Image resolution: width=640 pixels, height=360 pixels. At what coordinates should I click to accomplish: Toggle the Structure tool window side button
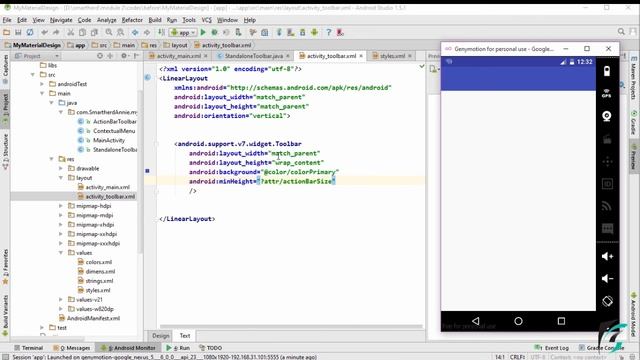click(6, 151)
